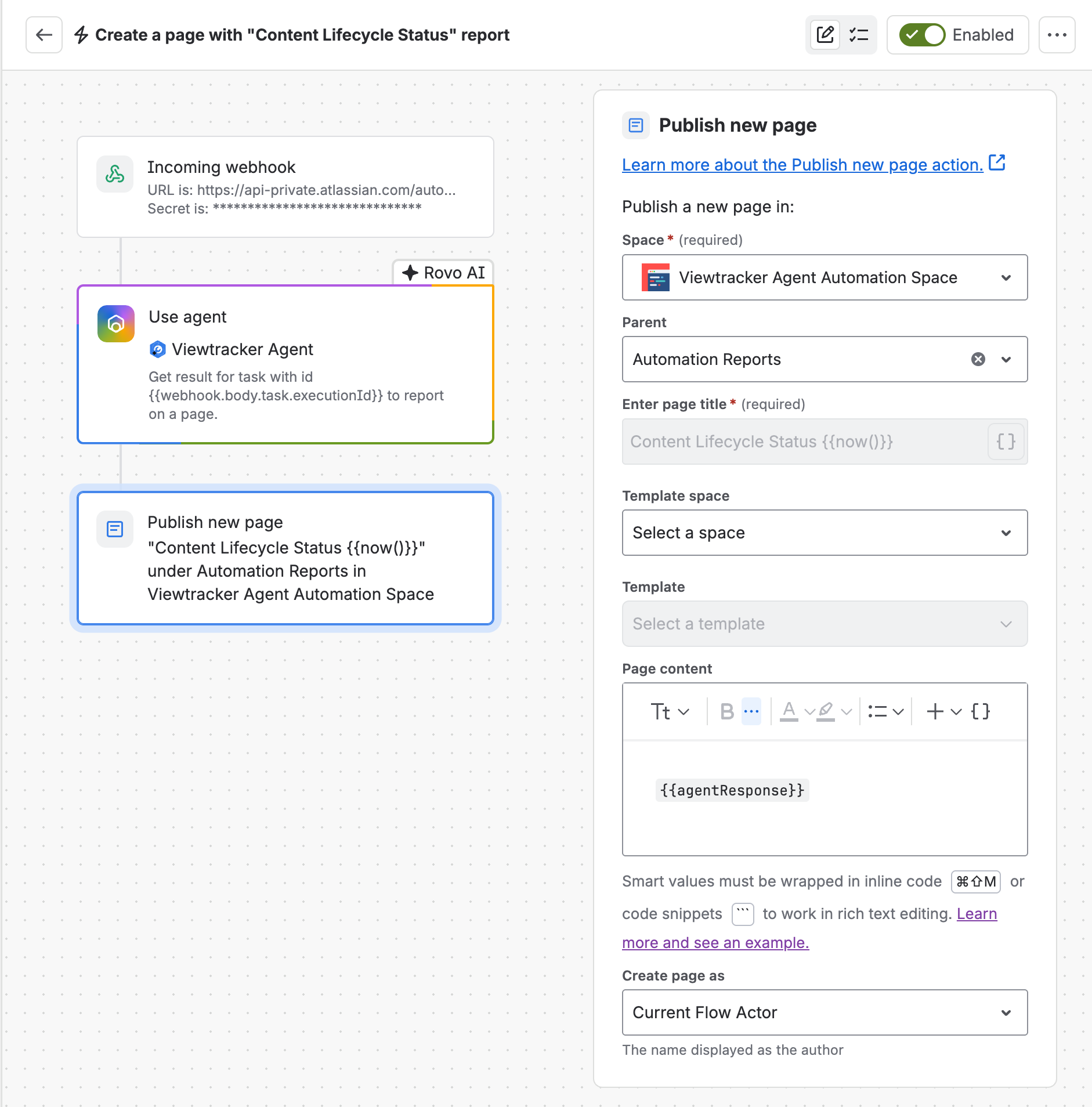The width and height of the screenshot is (1092, 1107).
Task: Click the 'Publish a new page in:' text
Action: click(708, 207)
